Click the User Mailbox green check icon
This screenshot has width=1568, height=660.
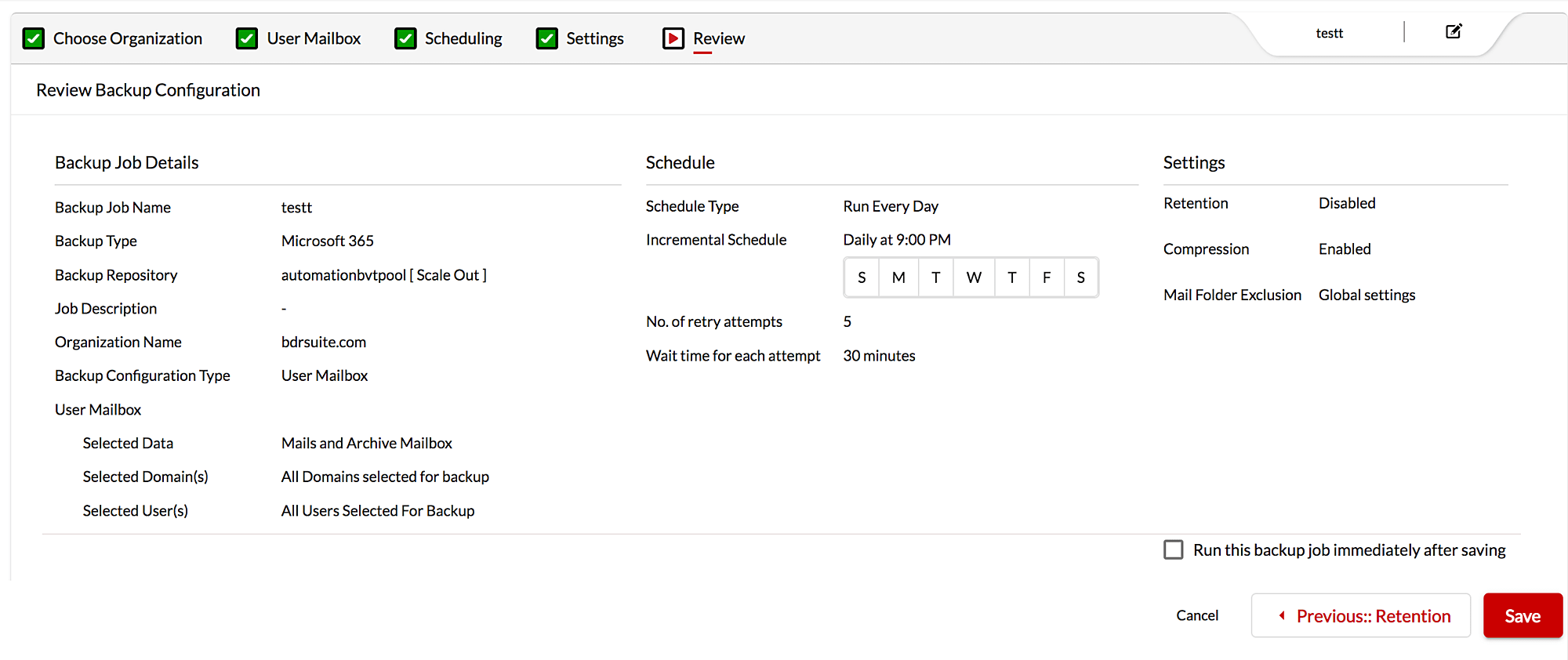[x=247, y=38]
